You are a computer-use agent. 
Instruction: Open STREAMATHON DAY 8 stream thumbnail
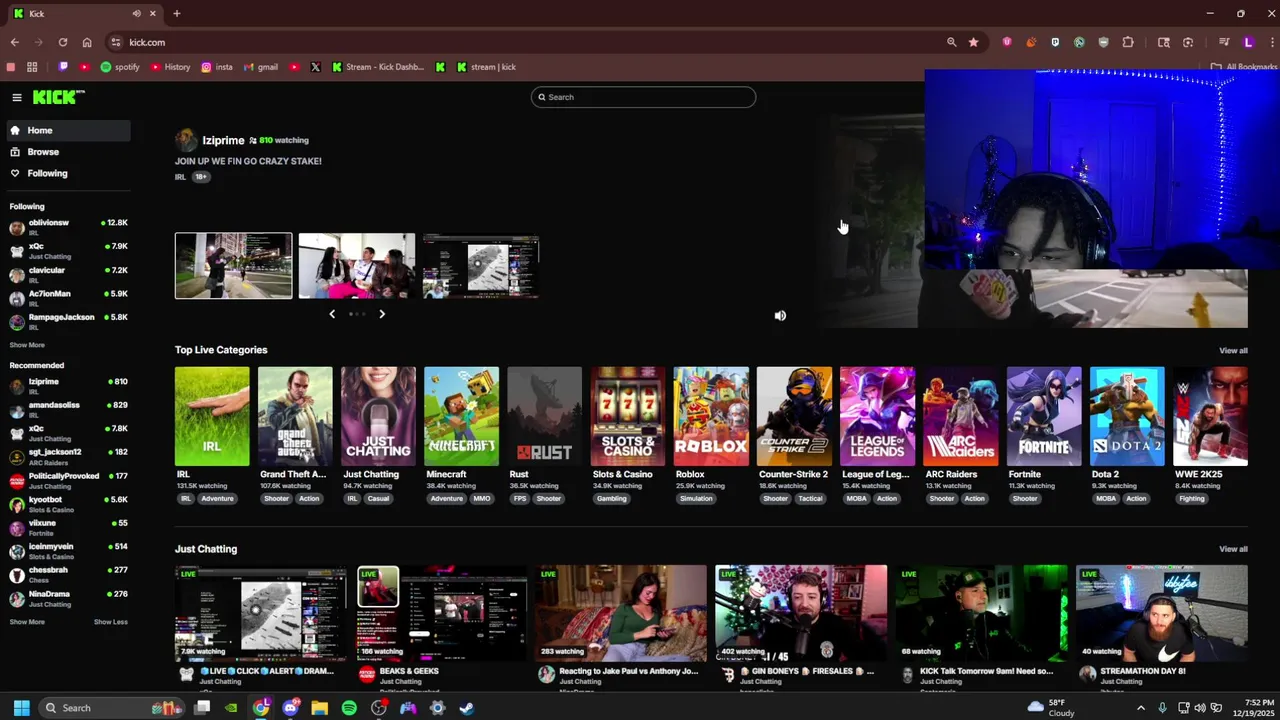pos(1162,613)
